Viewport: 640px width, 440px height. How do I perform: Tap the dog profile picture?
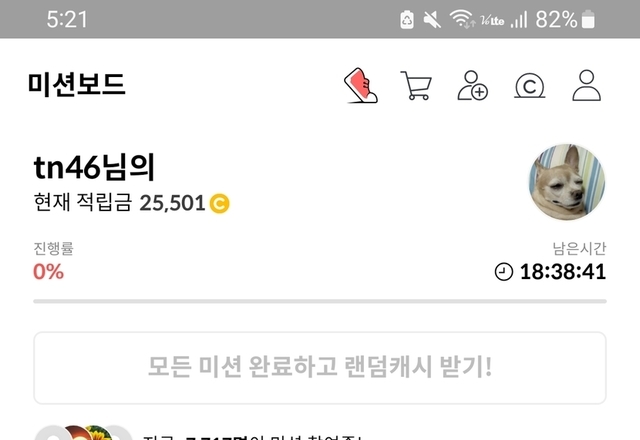click(567, 182)
